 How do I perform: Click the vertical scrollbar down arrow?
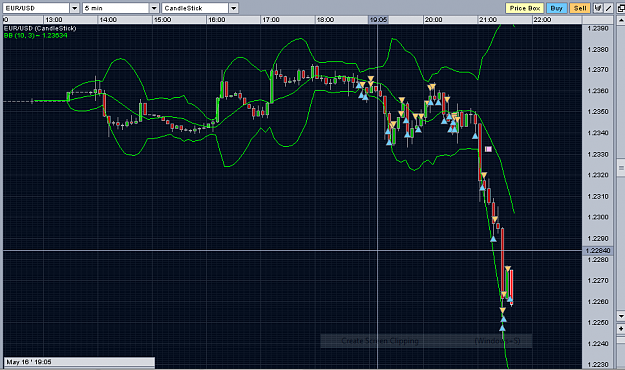tap(621, 316)
